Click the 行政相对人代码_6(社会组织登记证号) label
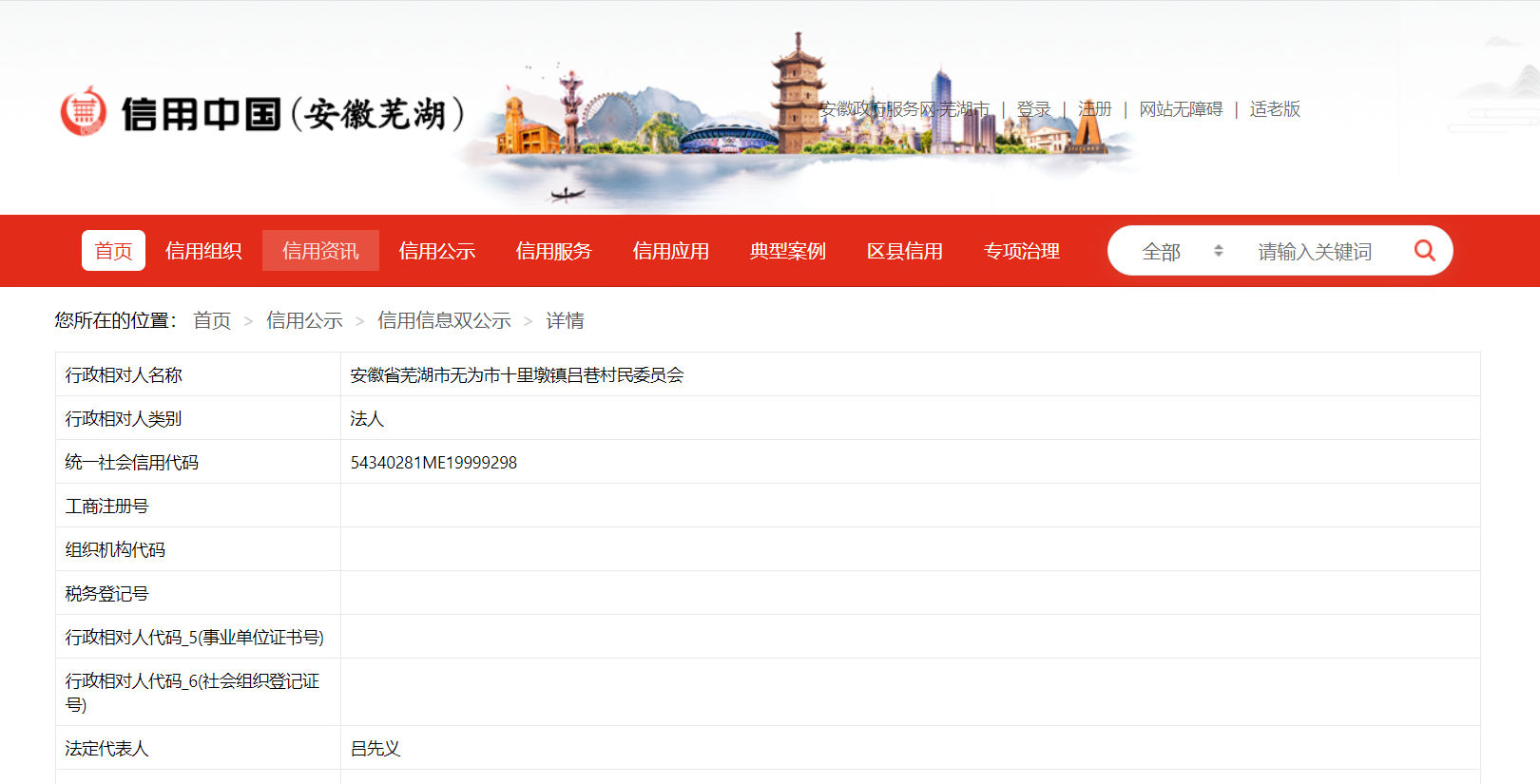The width and height of the screenshot is (1540, 784). 193,693
